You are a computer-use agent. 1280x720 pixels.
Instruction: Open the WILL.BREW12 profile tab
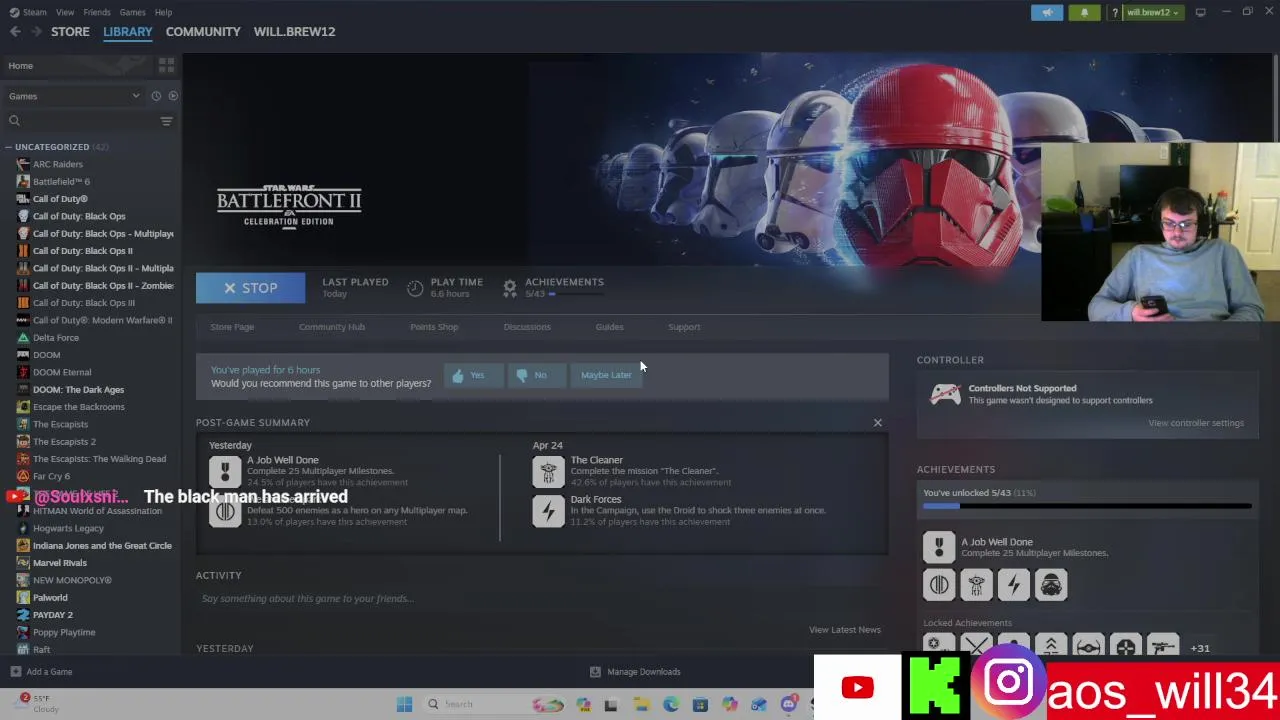[x=294, y=32]
